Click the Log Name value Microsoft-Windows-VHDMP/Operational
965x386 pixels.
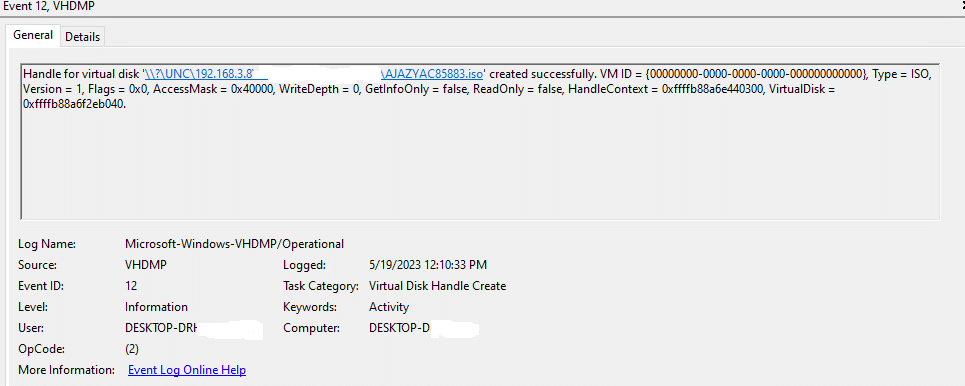tap(234, 244)
